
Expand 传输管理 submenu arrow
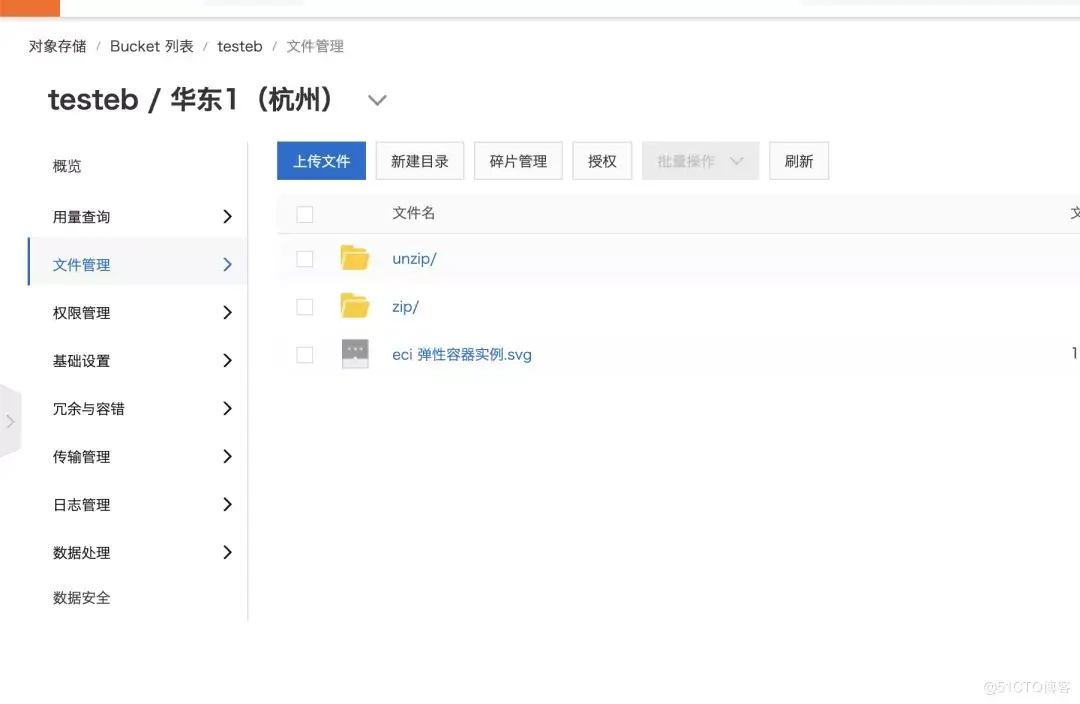pyautogui.click(x=227, y=456)
